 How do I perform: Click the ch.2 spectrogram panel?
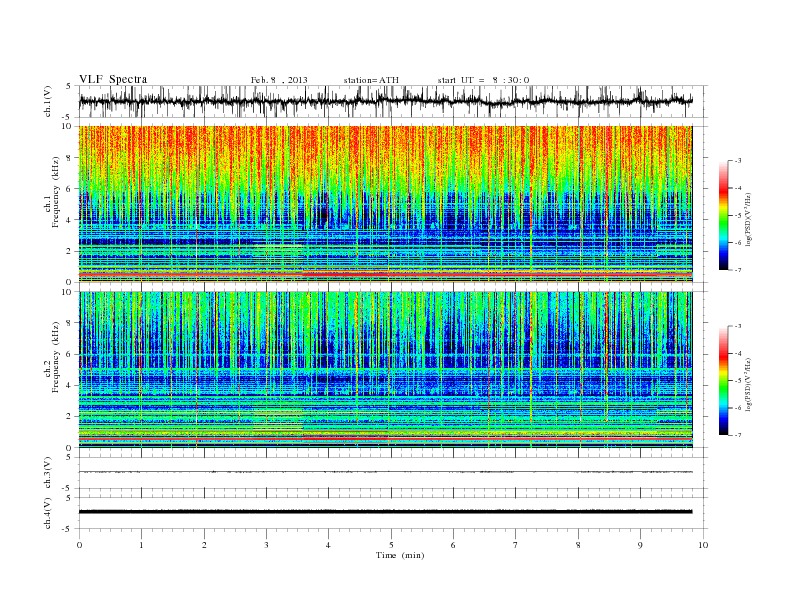click(385, 370)
